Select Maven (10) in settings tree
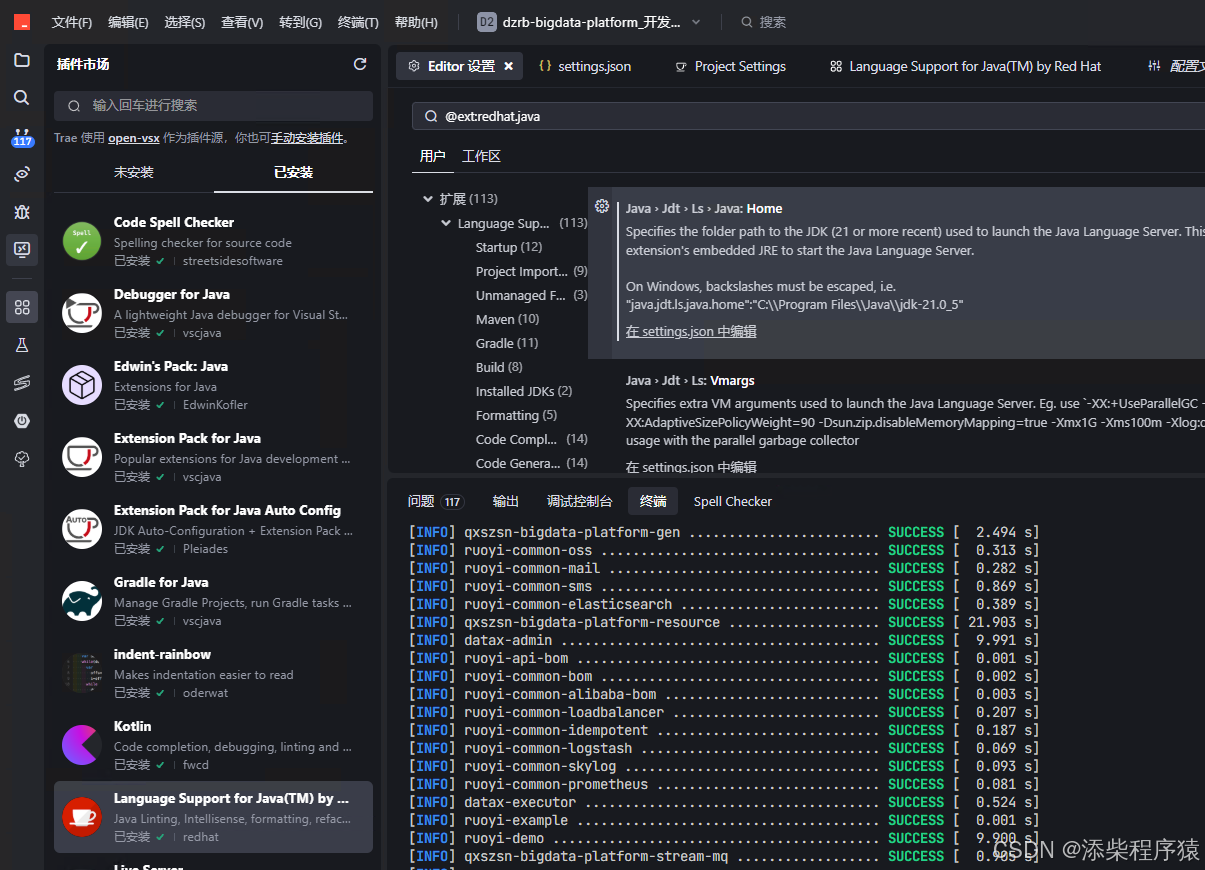This screenshot has height=870, width=1205. click(x=507, y=319)
